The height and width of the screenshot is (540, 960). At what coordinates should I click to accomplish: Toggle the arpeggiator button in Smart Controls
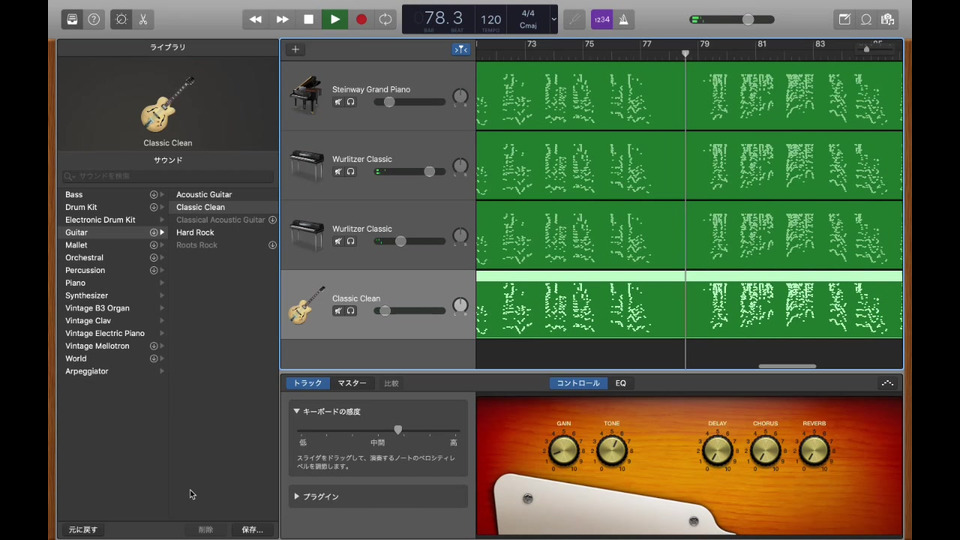coord(887,383)
